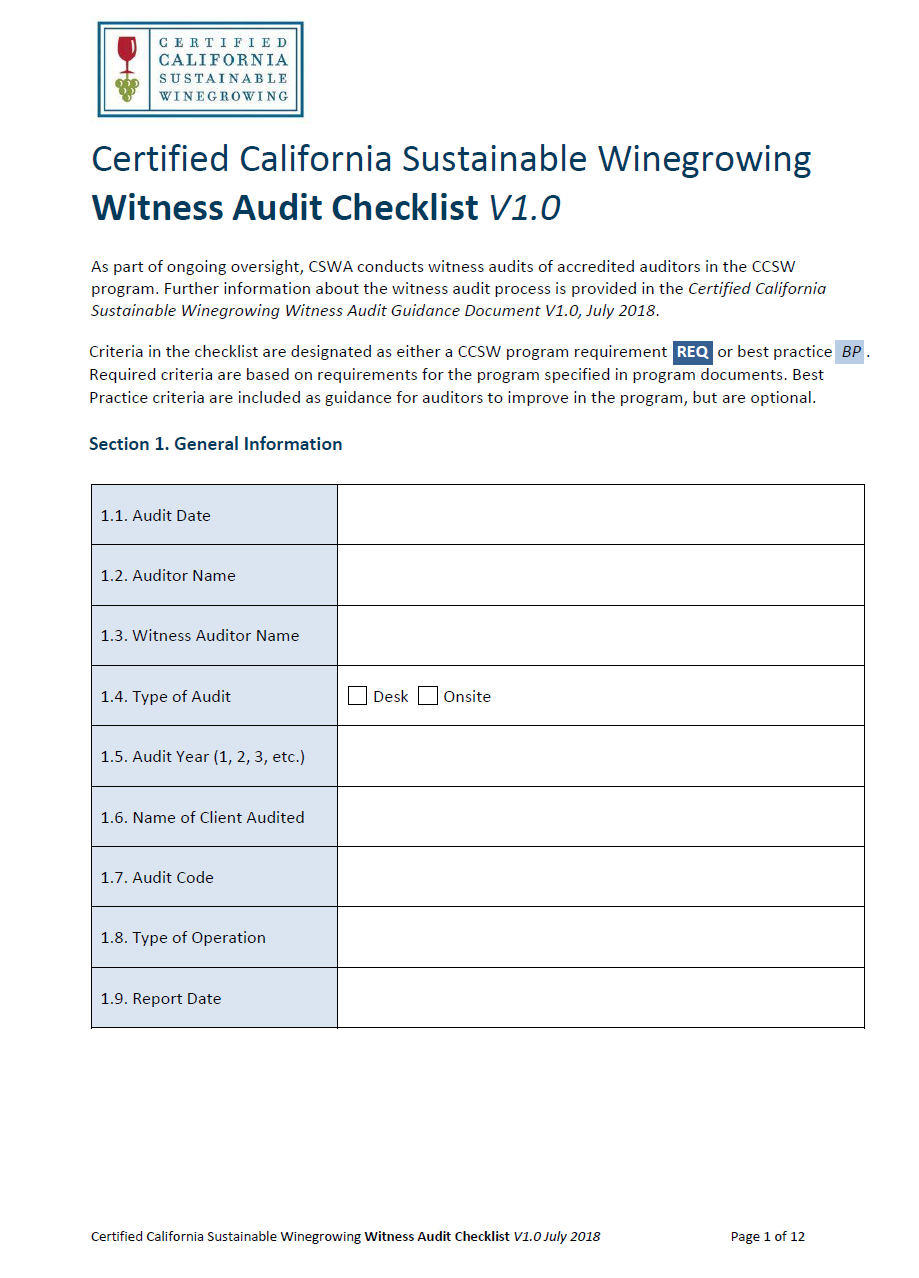919x1278 pixels.
Task: Click the blue REQ requirement badge
Action: [692, 352]
